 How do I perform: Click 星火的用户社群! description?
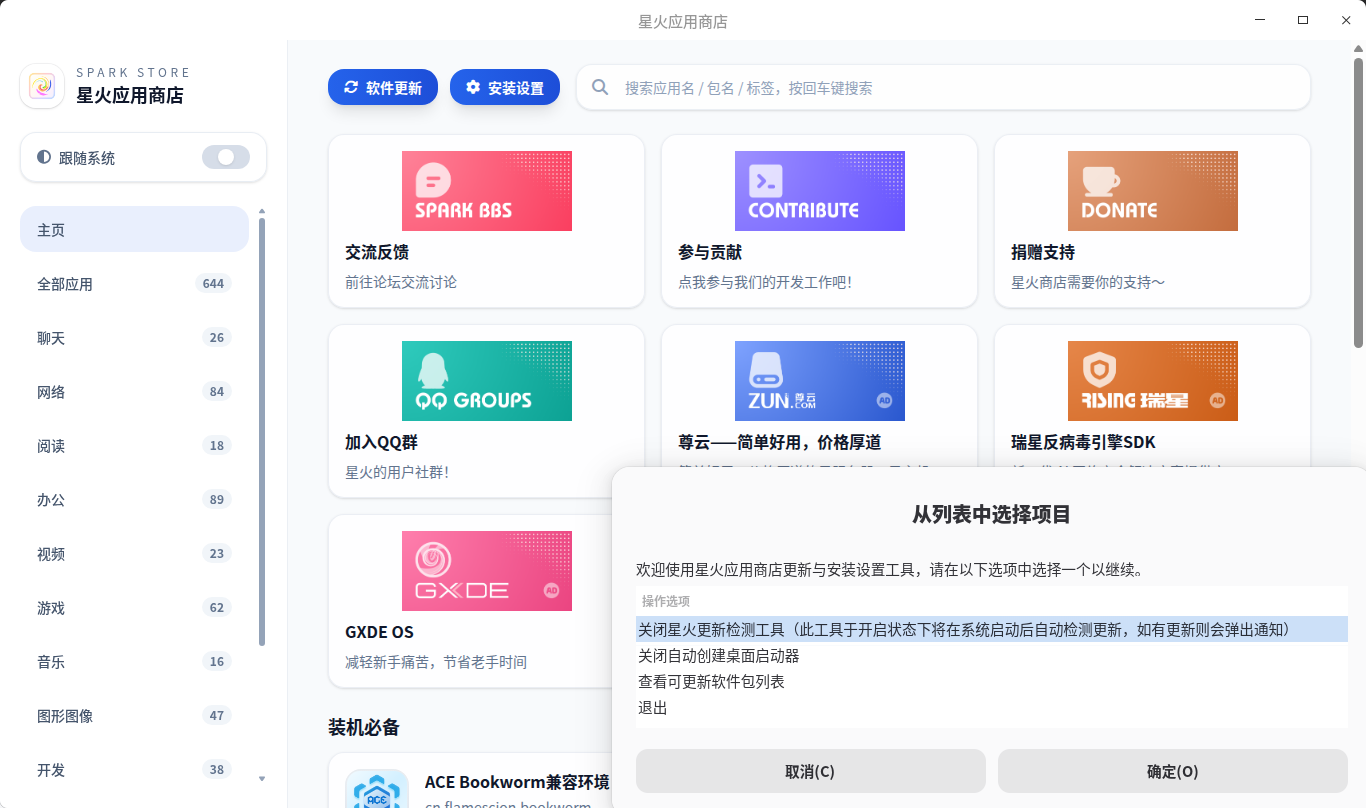point(397,472)
